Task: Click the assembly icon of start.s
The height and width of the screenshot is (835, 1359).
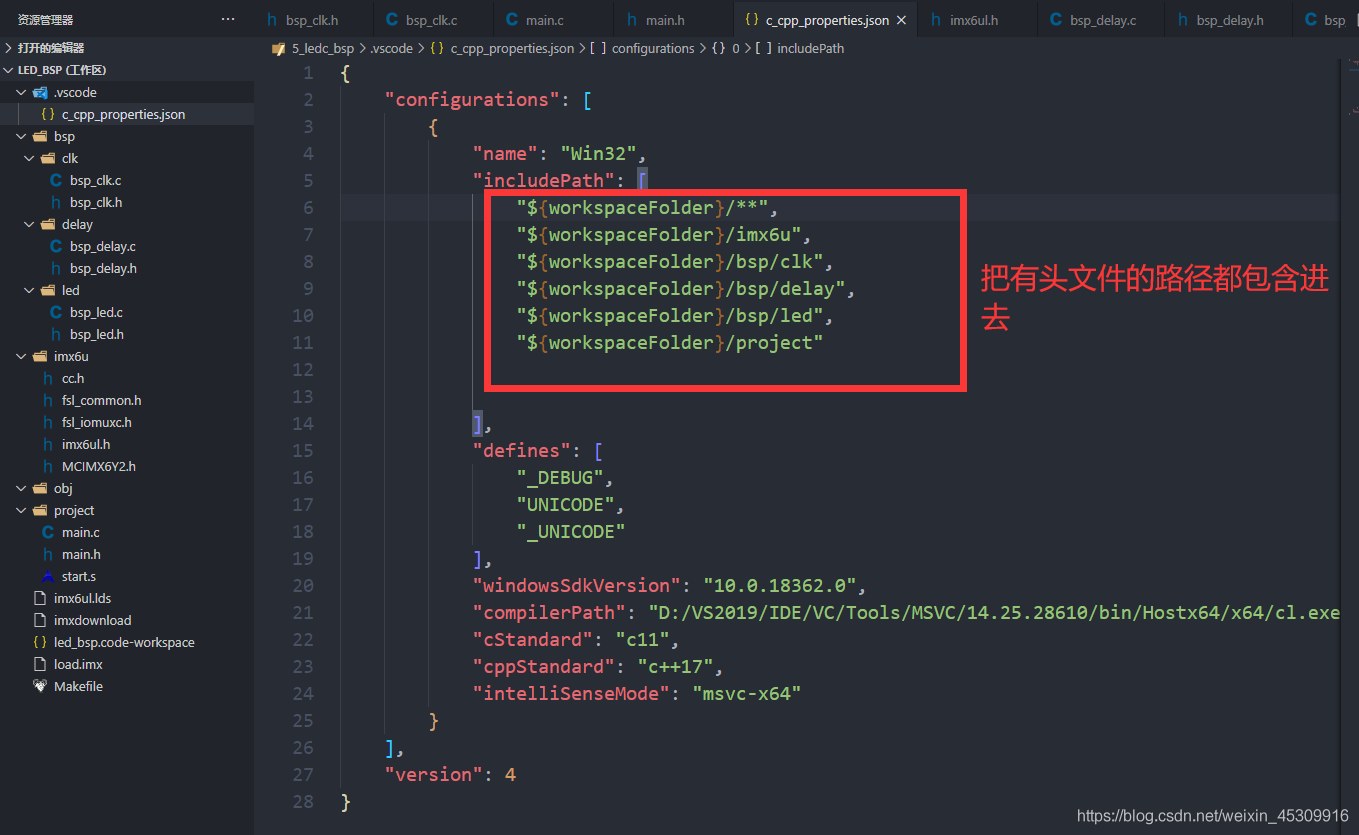Action: point(48,576)
